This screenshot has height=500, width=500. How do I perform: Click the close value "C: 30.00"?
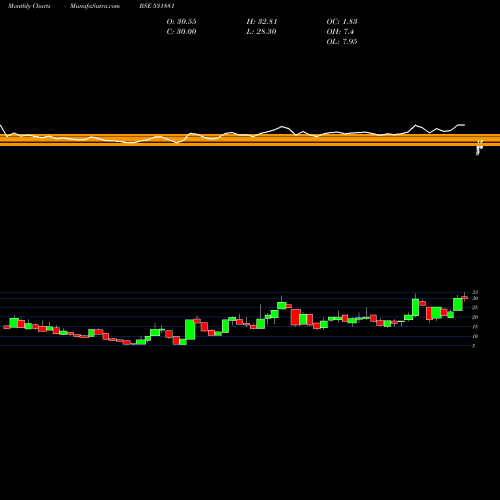181,32
